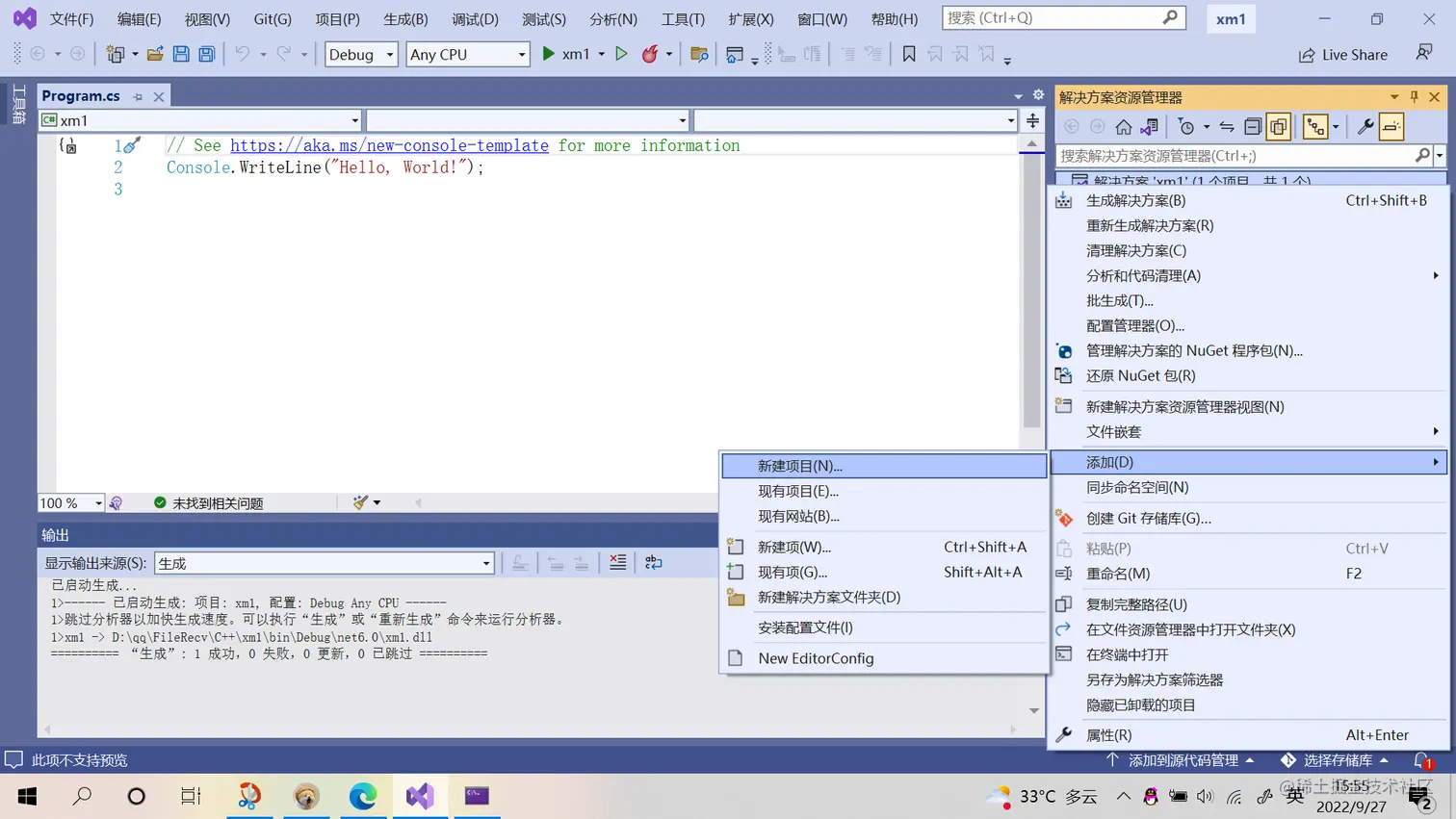
Task: Choose 现有项目(E)... in the Add submenu
Action: point(884,491)
